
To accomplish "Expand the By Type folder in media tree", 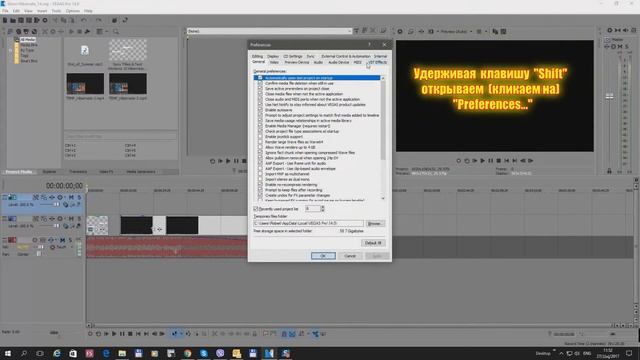I will (11, 50).
